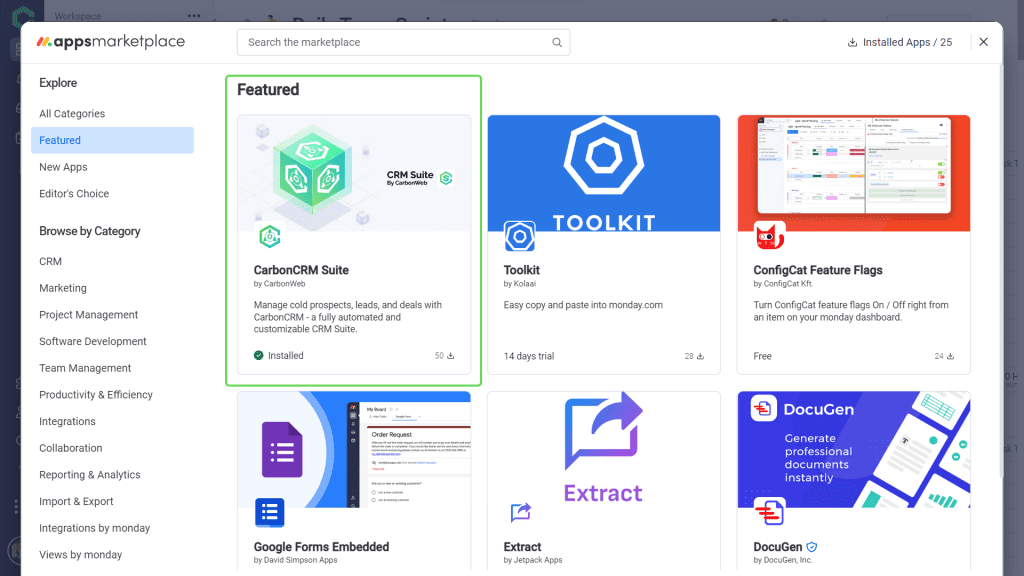Screen dimensions: 1024x576
Task: Click ConfigCat download count icon
Action: (950, 356)
